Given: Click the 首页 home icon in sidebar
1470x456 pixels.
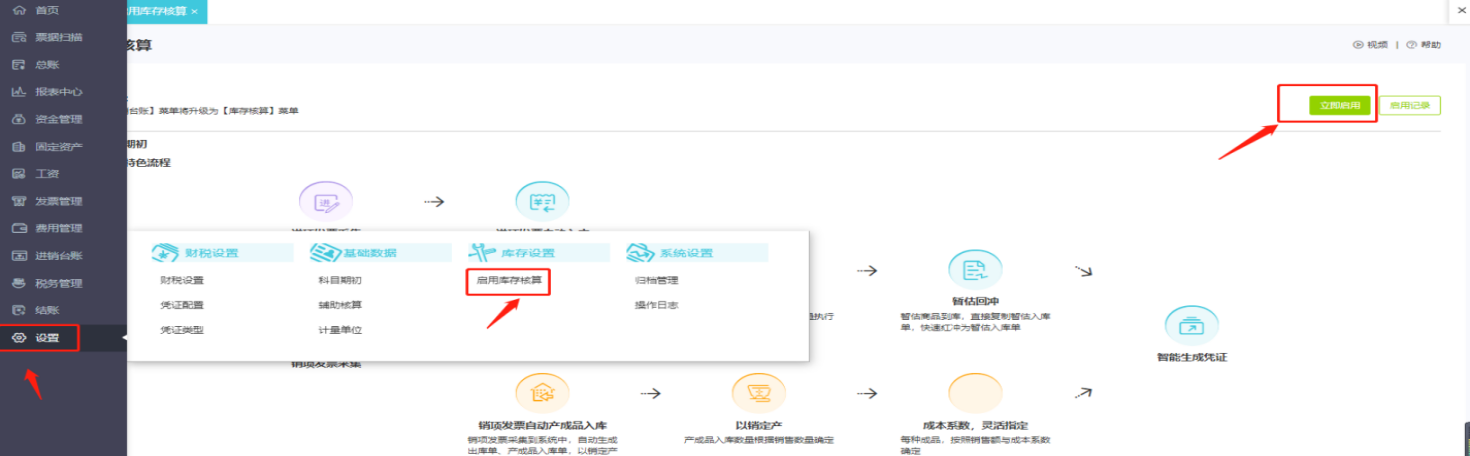Looking at the screenshot, I should point(17,10).
